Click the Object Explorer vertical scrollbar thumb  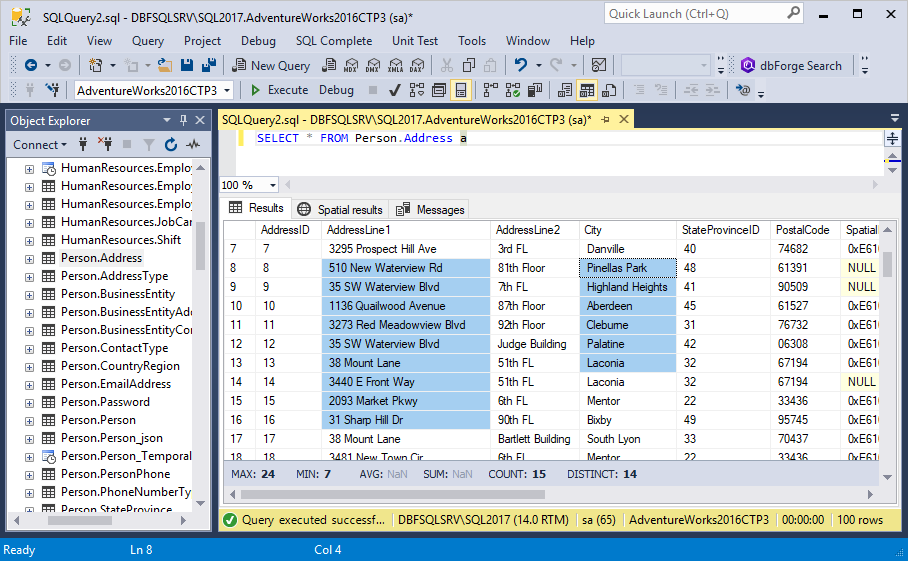[200, 245]
